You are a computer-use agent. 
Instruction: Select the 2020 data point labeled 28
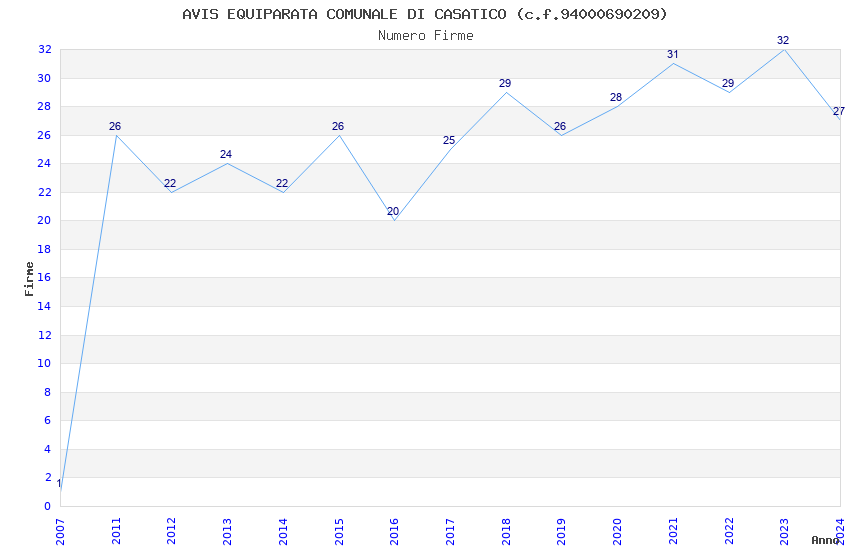616,98
